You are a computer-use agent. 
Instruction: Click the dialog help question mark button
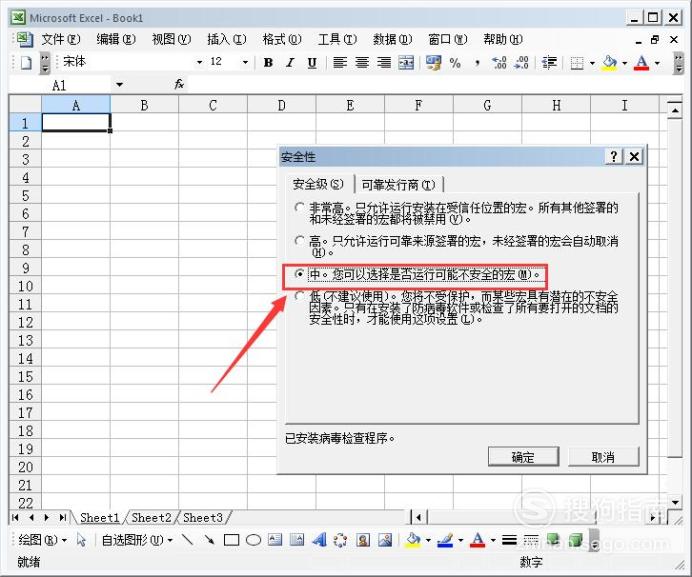614,156
